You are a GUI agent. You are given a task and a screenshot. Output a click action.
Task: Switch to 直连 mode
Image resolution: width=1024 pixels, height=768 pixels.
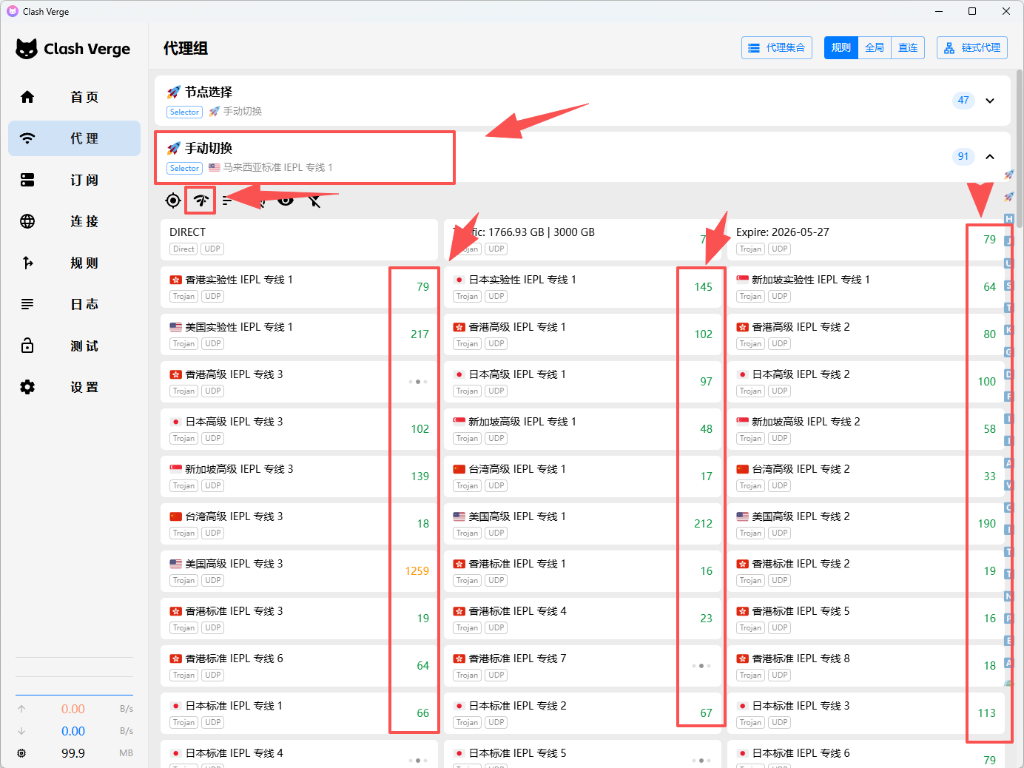(x=908, y=48)
